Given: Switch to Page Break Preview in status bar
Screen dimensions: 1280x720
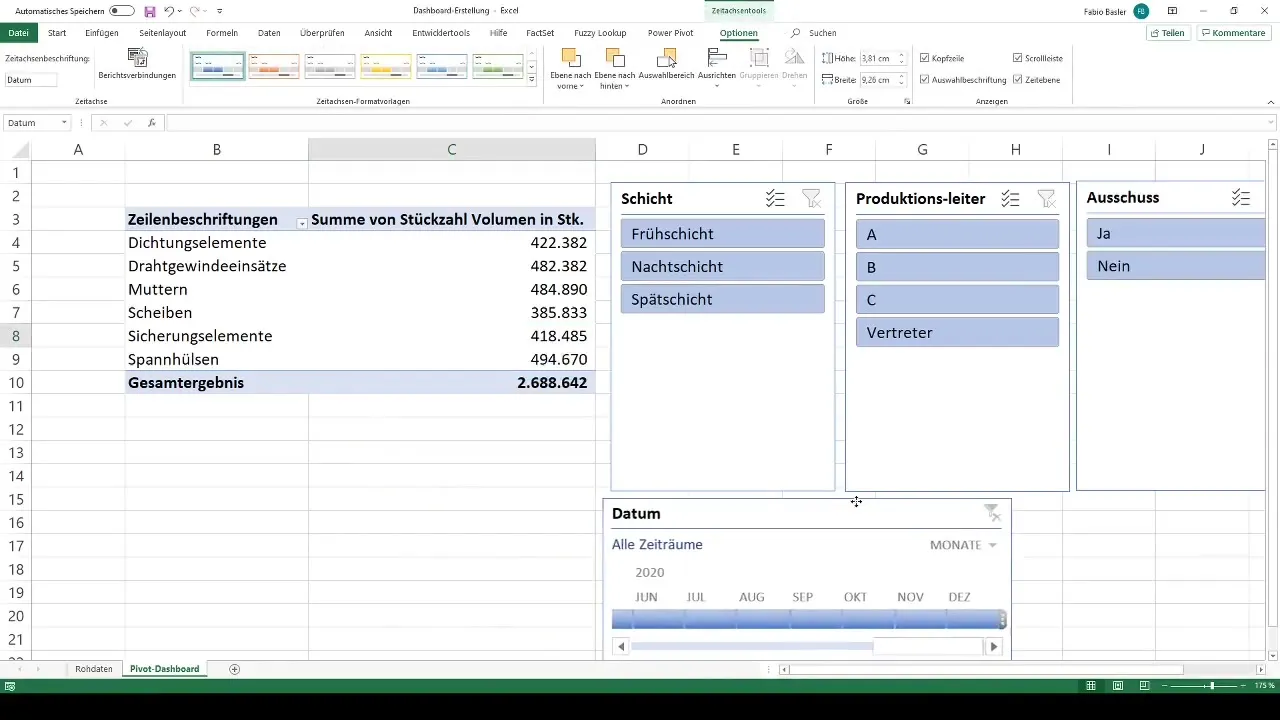Looking at the screenshot, I should click(x=1143, y=686).
